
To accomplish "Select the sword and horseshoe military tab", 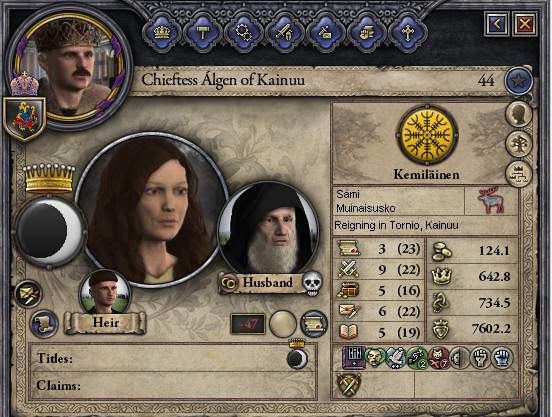I will [x=284, y=33].
